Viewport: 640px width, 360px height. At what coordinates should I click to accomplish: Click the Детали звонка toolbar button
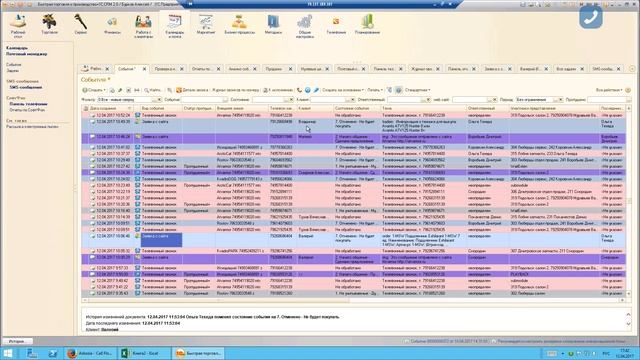(192, 90)
